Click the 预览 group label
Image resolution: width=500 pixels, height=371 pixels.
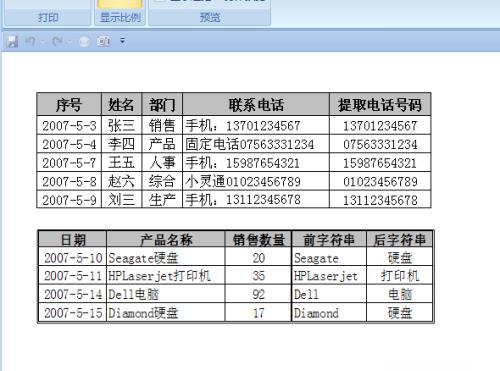point(210,17)
